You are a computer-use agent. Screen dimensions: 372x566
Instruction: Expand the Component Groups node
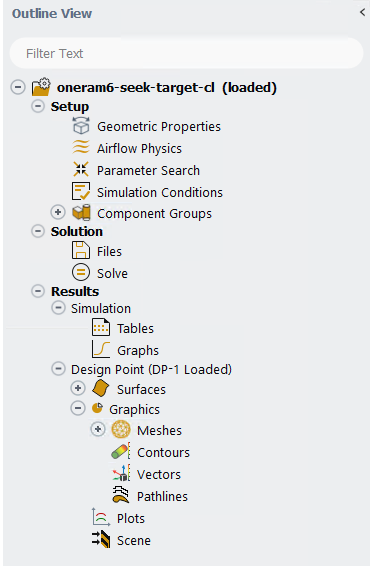(x=58, y=212)
